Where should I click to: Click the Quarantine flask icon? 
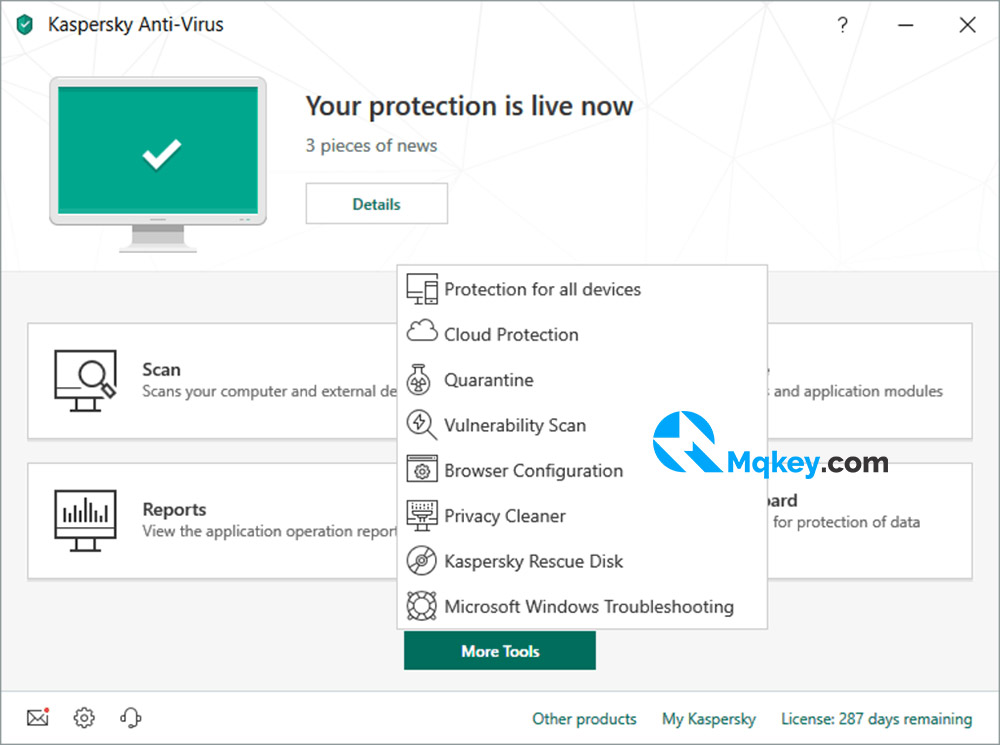[419, 379]
